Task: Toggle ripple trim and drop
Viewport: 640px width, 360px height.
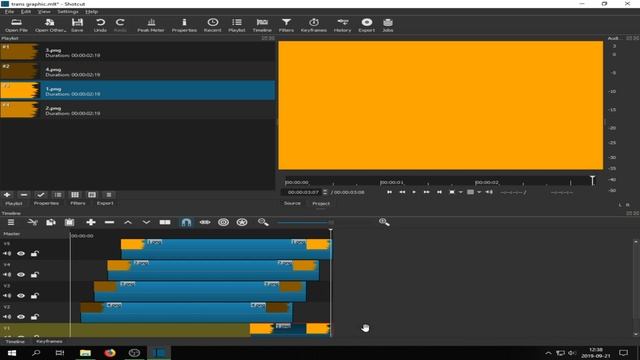Action: (223, 222)
